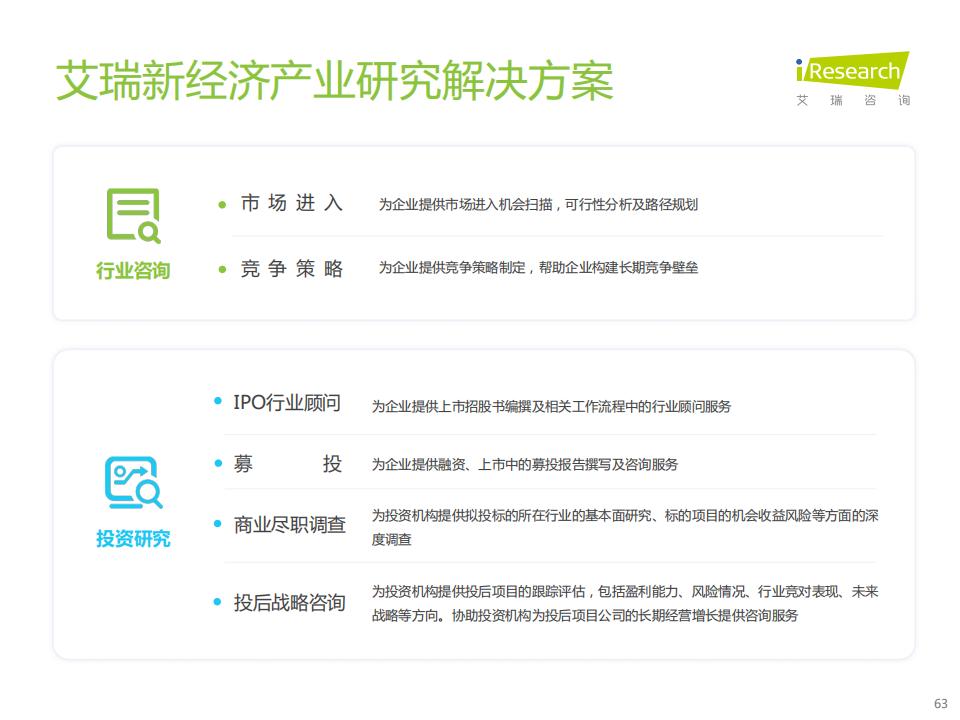Select the 艾瑞咨询 text under the logo
The height and width of the screenshot is (720, 960).
(852, 101)
